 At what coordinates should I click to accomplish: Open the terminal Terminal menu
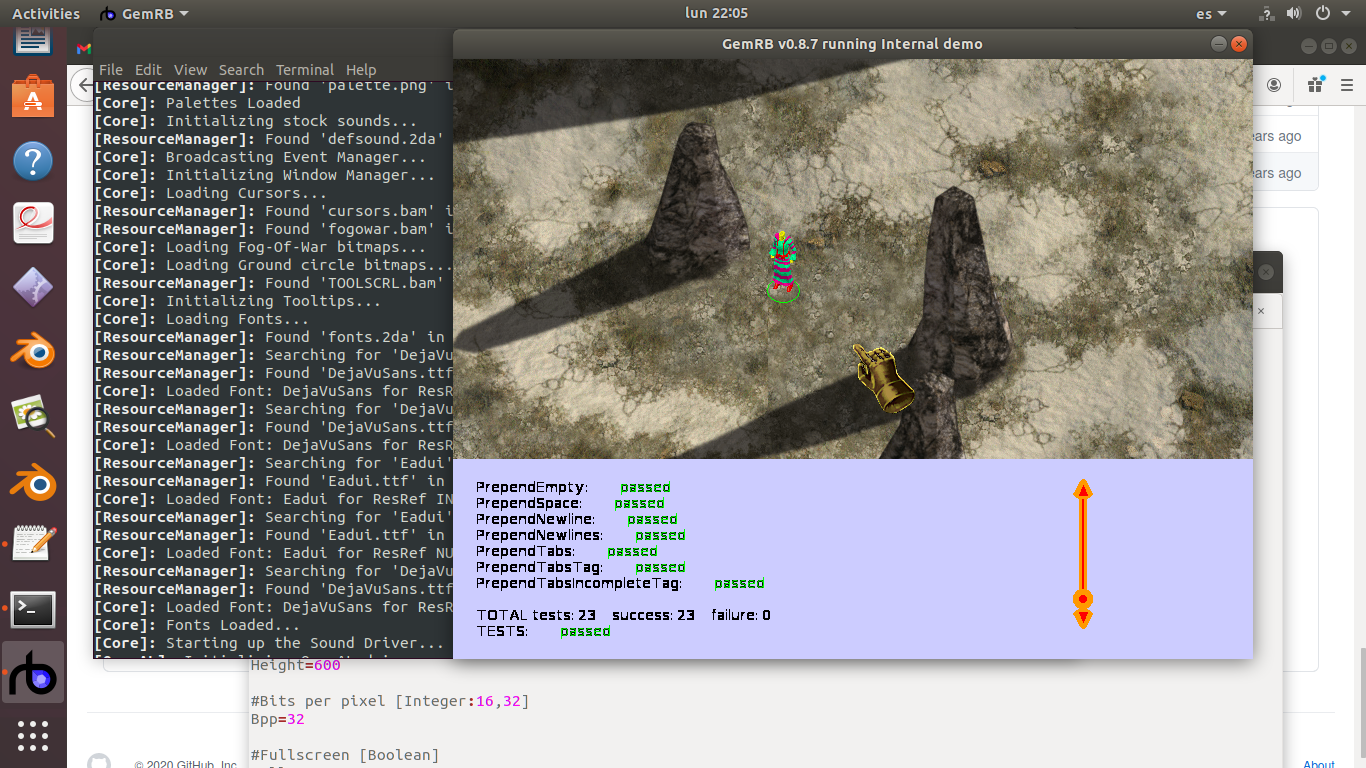[x=305, y=70]
